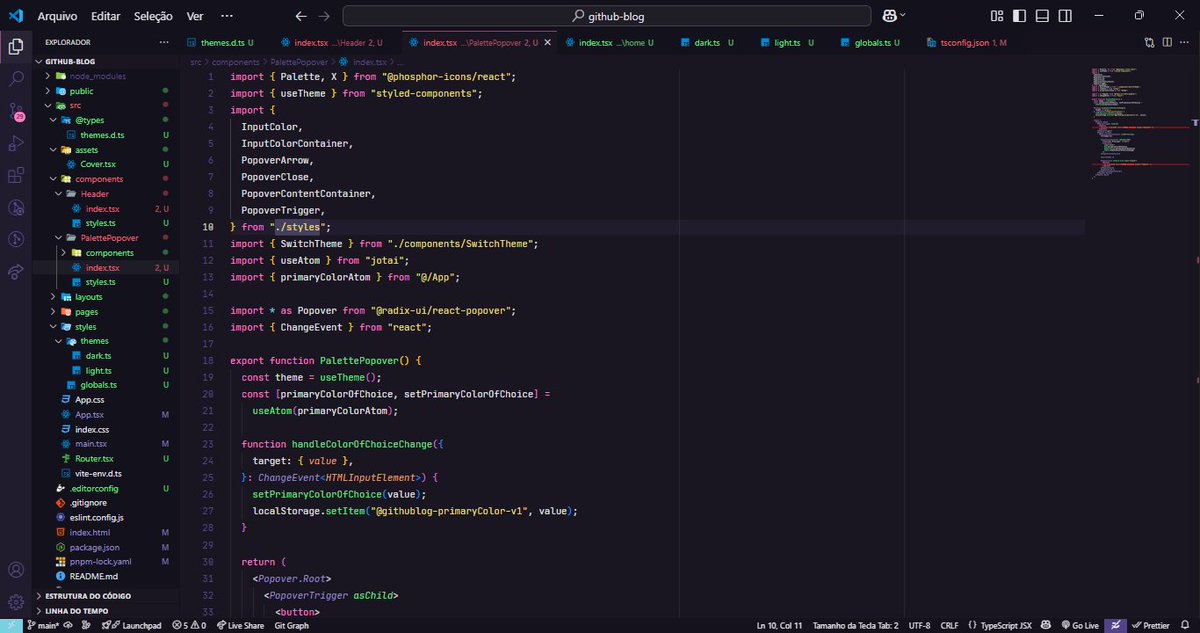Image resolution: width=1200 pixels, height=633 pixels.
Task: Open the menu bar overflow ellipsis
Action: tap(227, 16)
